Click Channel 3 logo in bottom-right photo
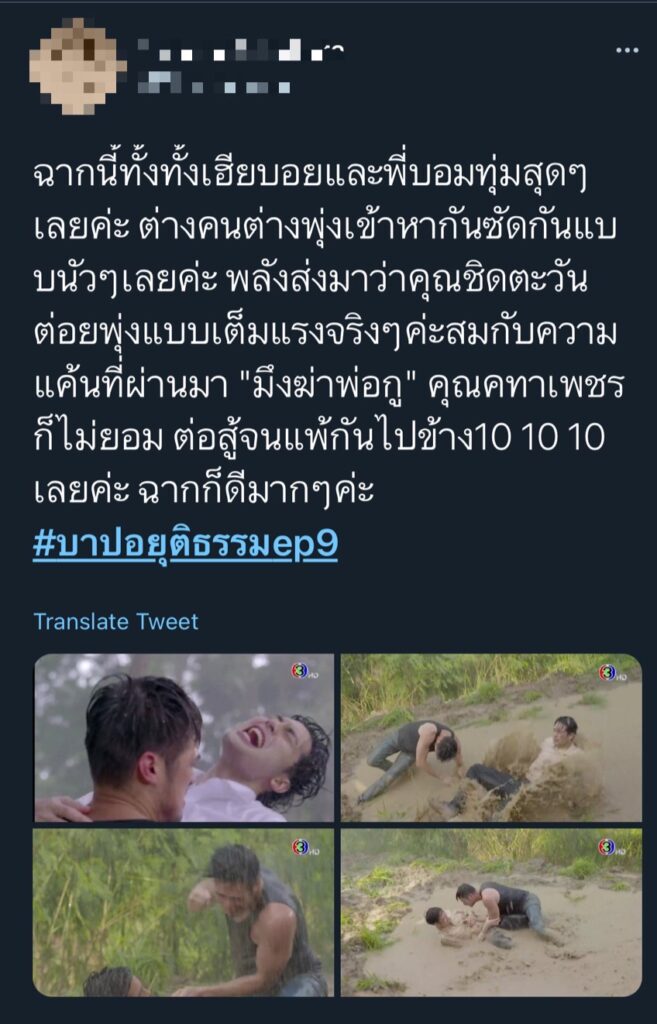The image size is (657, 1024). [x=611, y=848]
